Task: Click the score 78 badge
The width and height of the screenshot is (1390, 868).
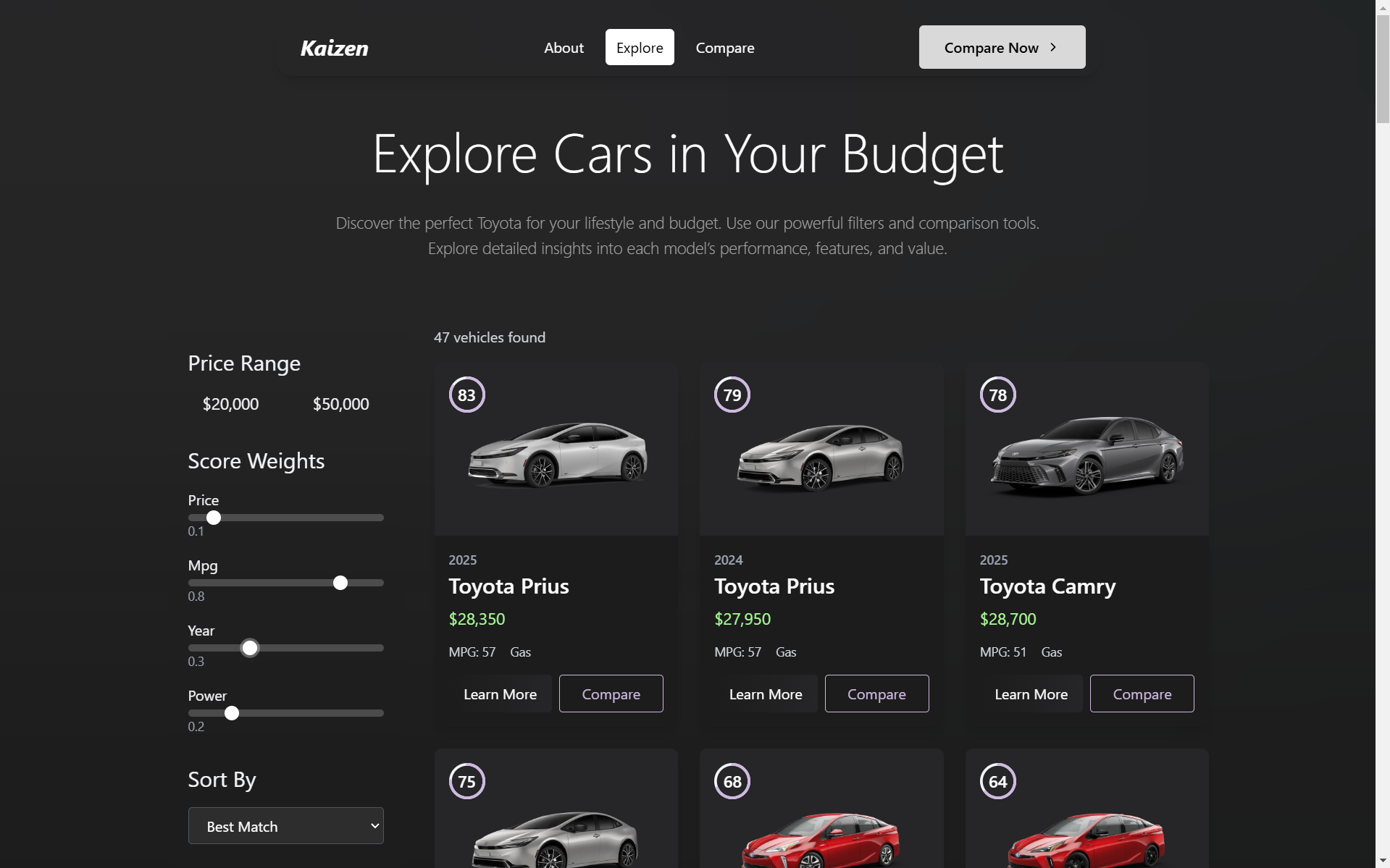Action: point(998,395)
